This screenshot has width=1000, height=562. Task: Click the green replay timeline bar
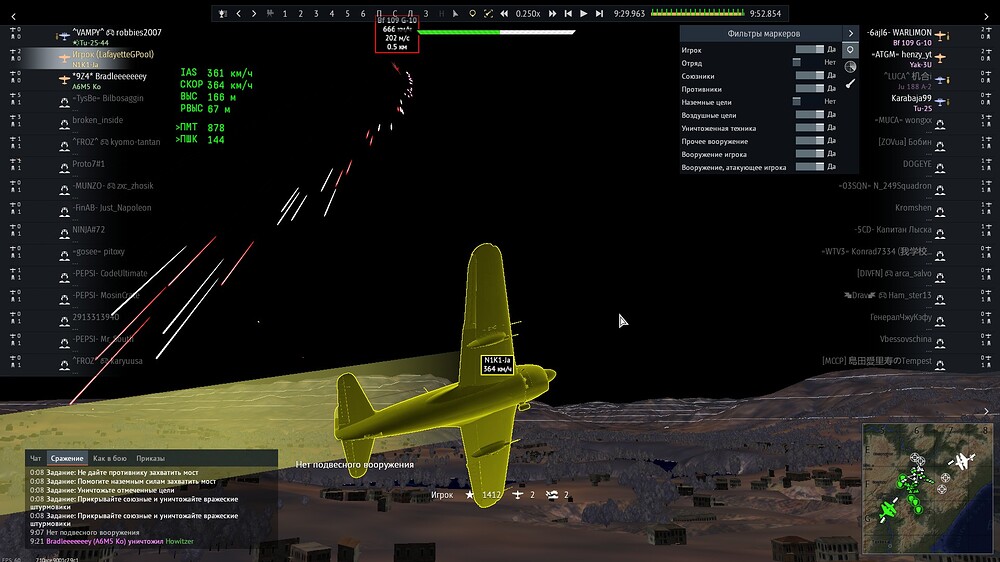[x=698, y=12]
